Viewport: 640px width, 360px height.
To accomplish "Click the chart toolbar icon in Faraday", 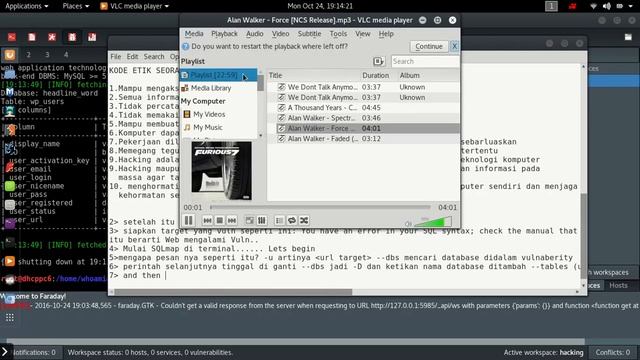I will (92, 37).
